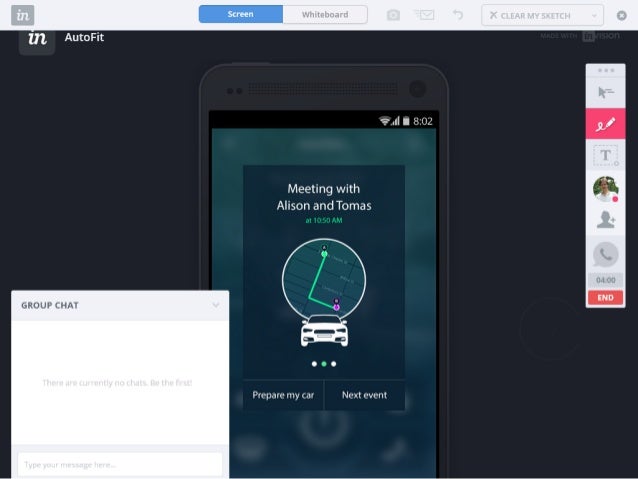Viewport: 638px width, 479px height.
Task: Click the at 10:50 AM time text
Action: pyautogui.click(x=324, y=221)
